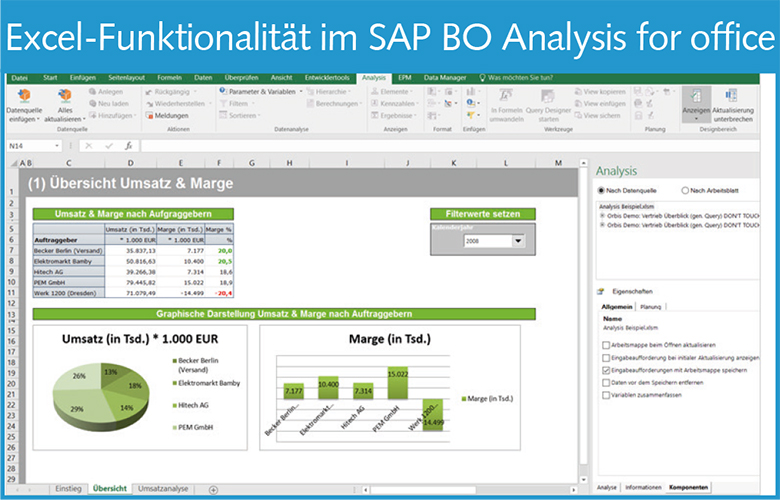Viewport: 780px width, 500px height.
Task: Select Nach Arbeitsblatt radio button
Action: [x=685, y=191]
